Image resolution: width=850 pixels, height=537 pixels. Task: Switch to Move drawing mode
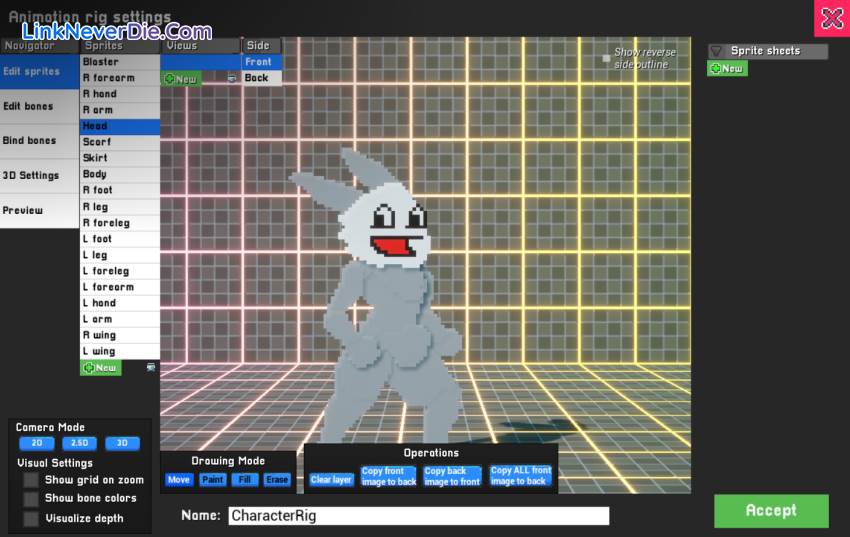[x=179, y=480]
